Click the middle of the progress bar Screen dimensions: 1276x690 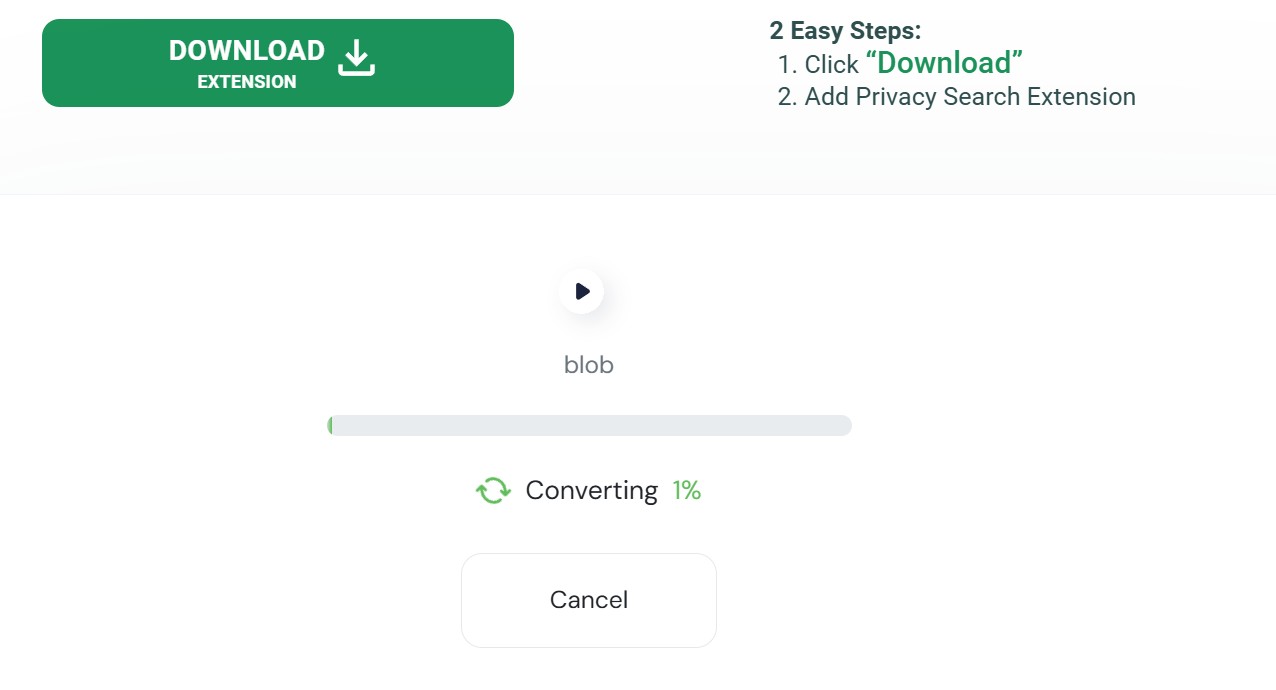(x=589, y=425)
